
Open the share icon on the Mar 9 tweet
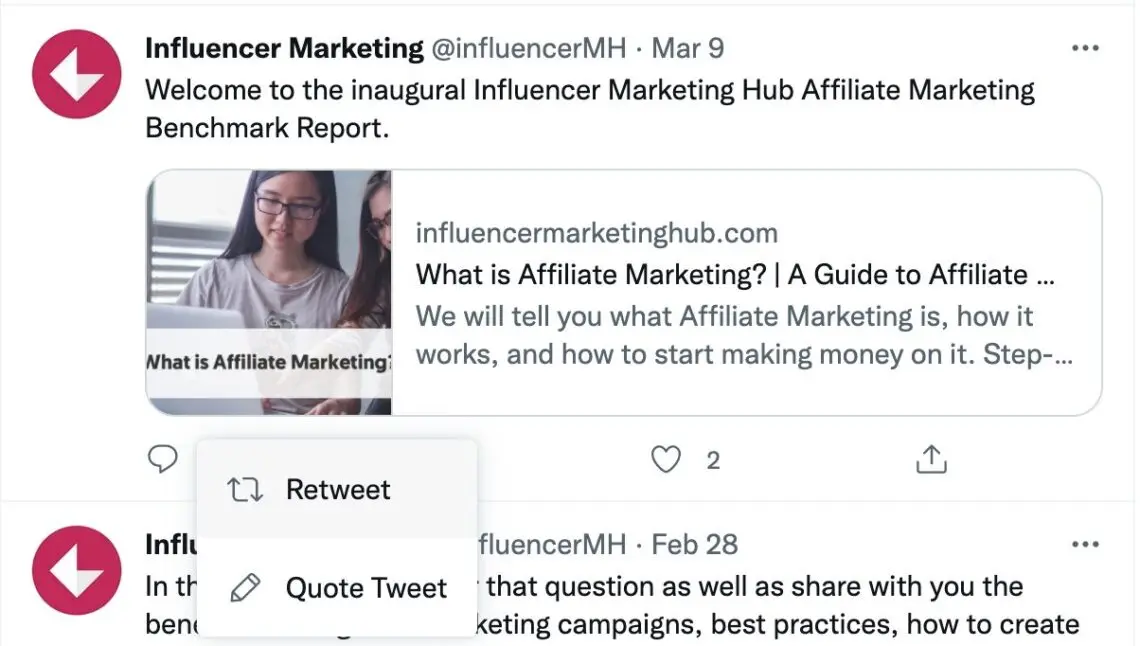tap(931, 459)
